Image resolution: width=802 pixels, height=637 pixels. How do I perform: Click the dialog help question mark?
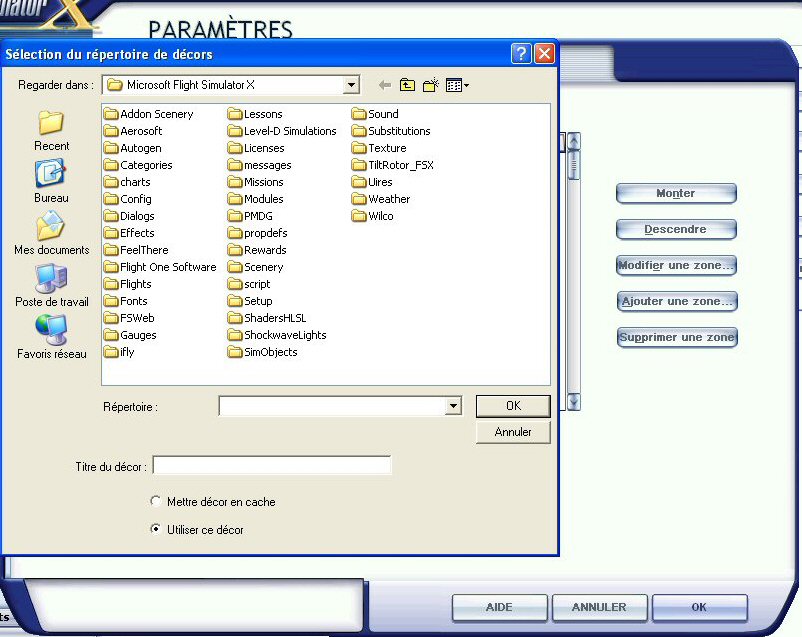coord(521,53)
